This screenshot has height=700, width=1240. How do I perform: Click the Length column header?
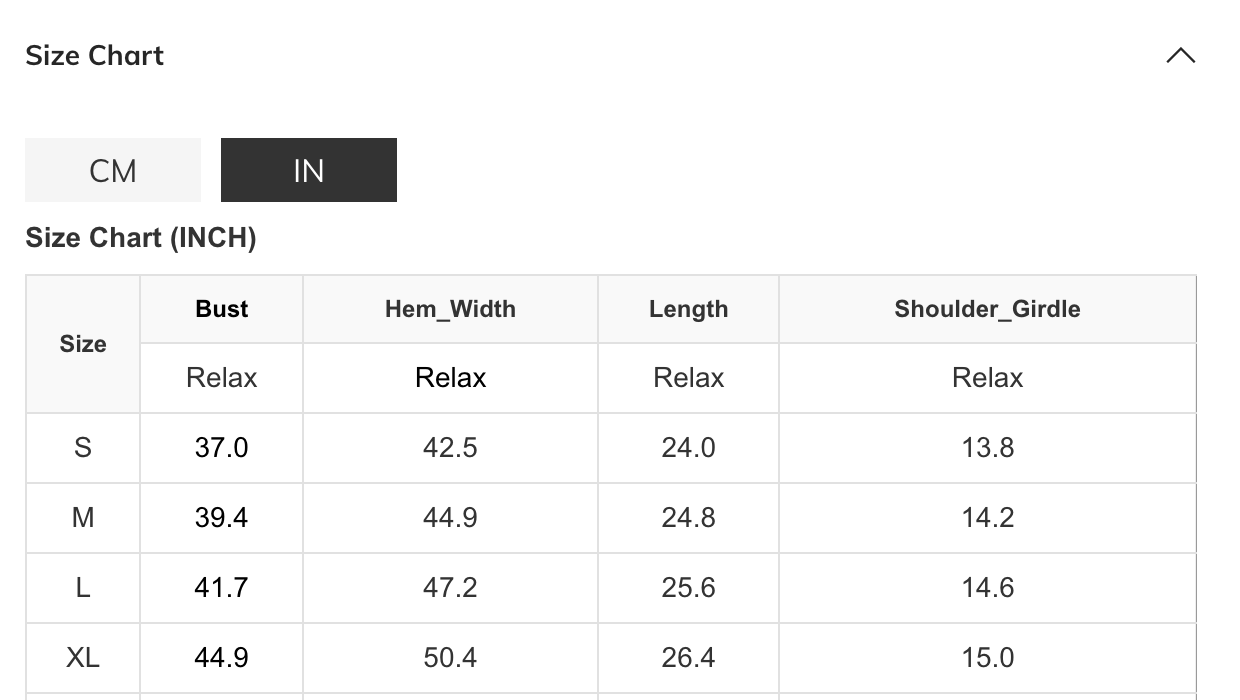[688, 309]
